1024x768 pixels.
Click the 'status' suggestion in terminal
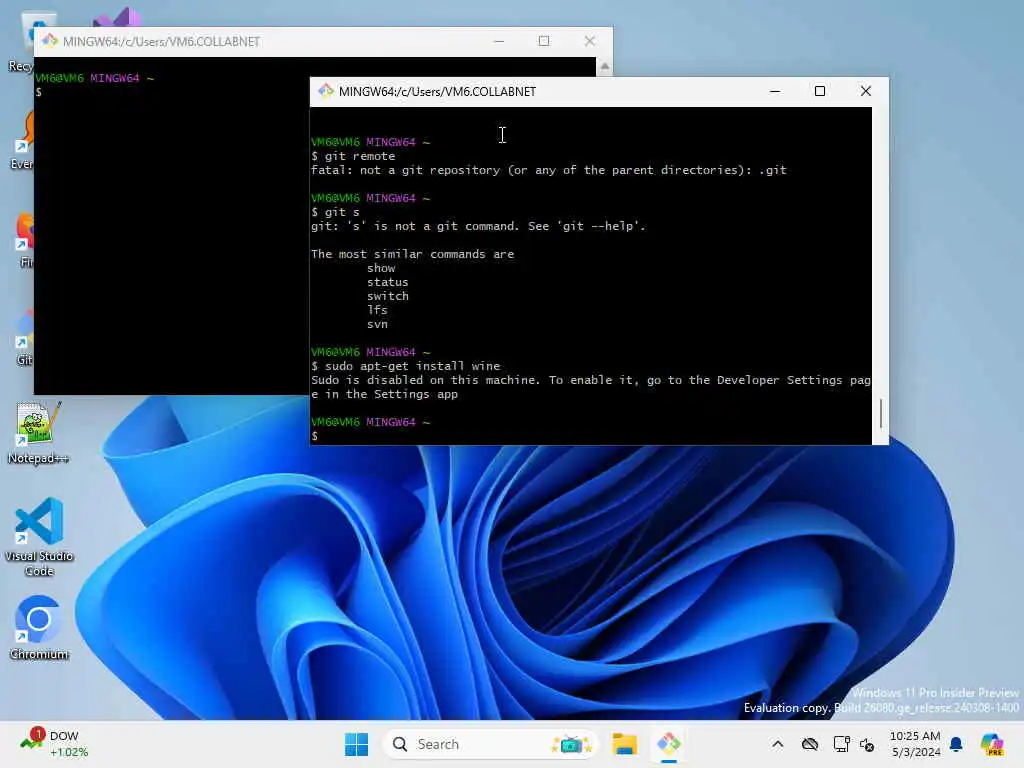click(387, 282)
